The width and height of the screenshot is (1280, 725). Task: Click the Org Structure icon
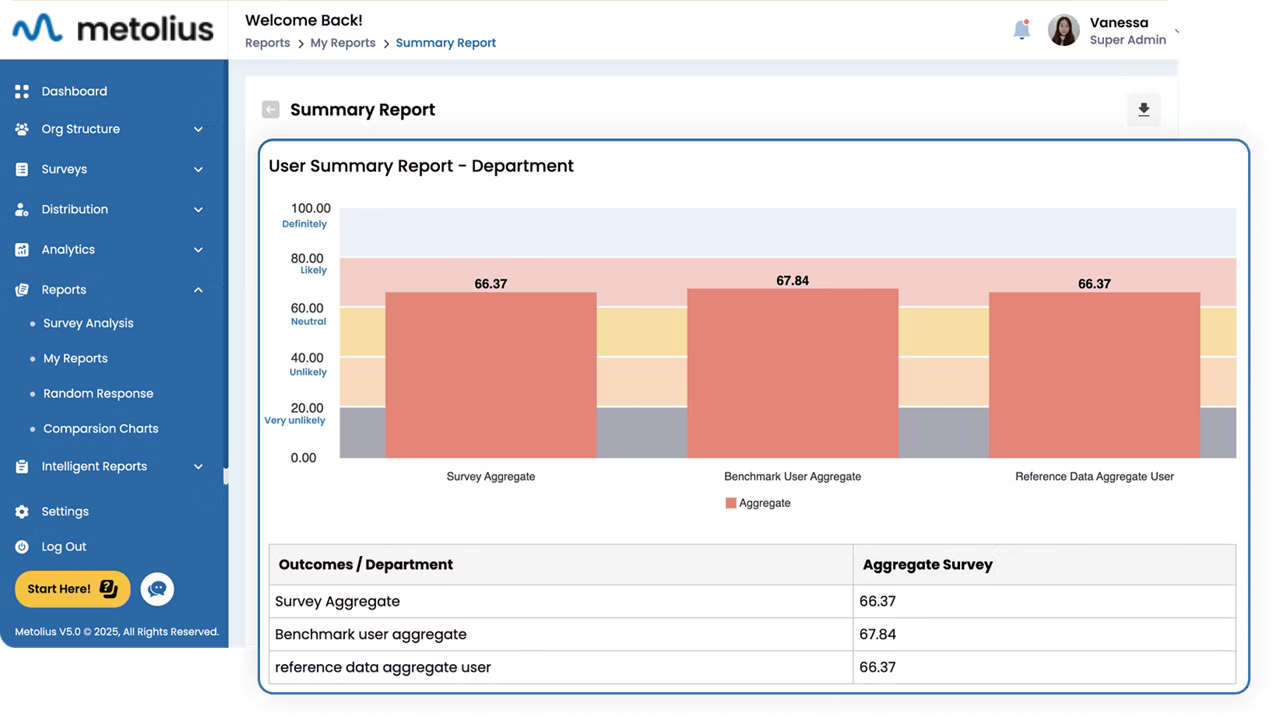[22, 129]
